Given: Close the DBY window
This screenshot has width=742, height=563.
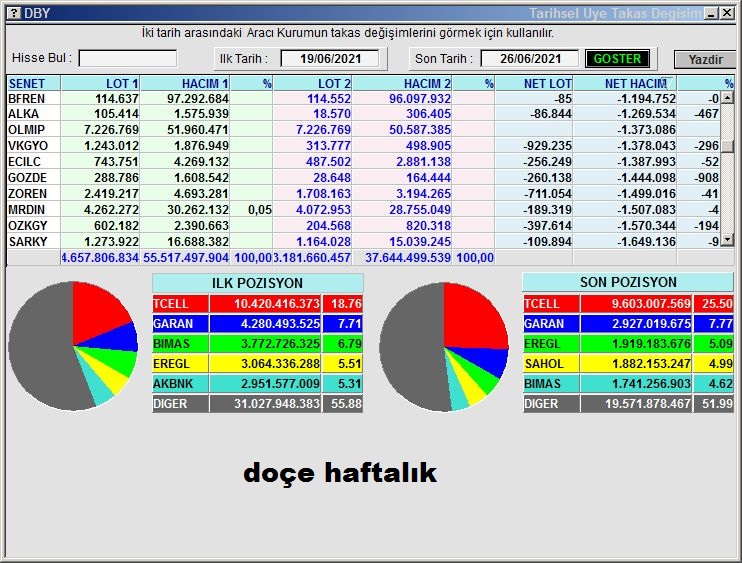Looking at the screenshot, I should pyautogui.click(x=727, y=13).
